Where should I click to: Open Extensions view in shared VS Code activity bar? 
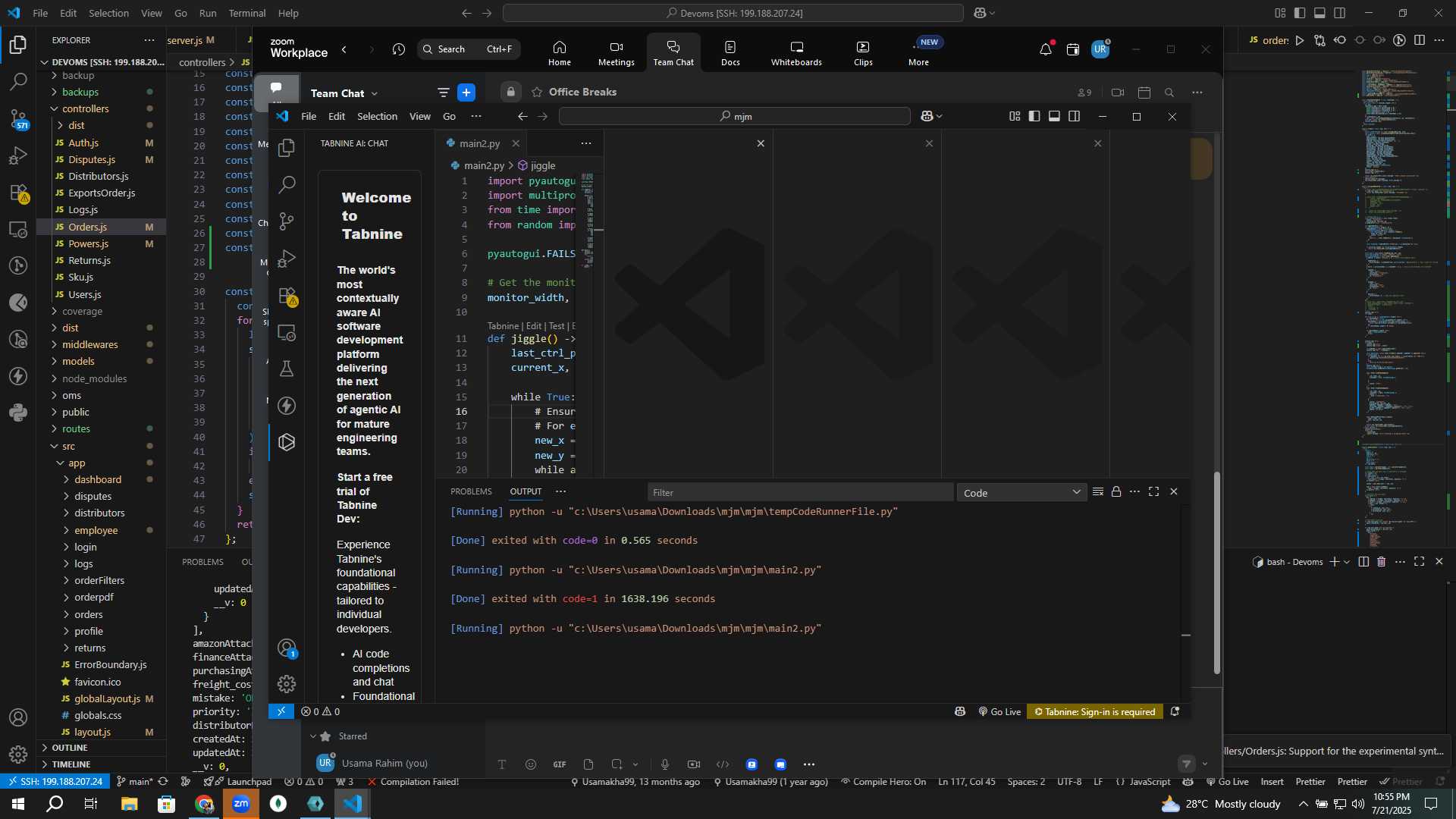tap(287, 295)
